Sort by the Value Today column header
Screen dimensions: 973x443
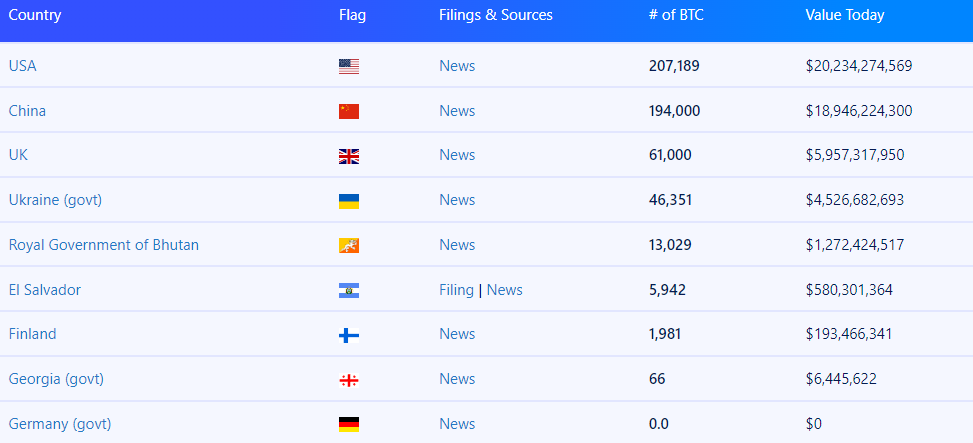tap(845, 15)
